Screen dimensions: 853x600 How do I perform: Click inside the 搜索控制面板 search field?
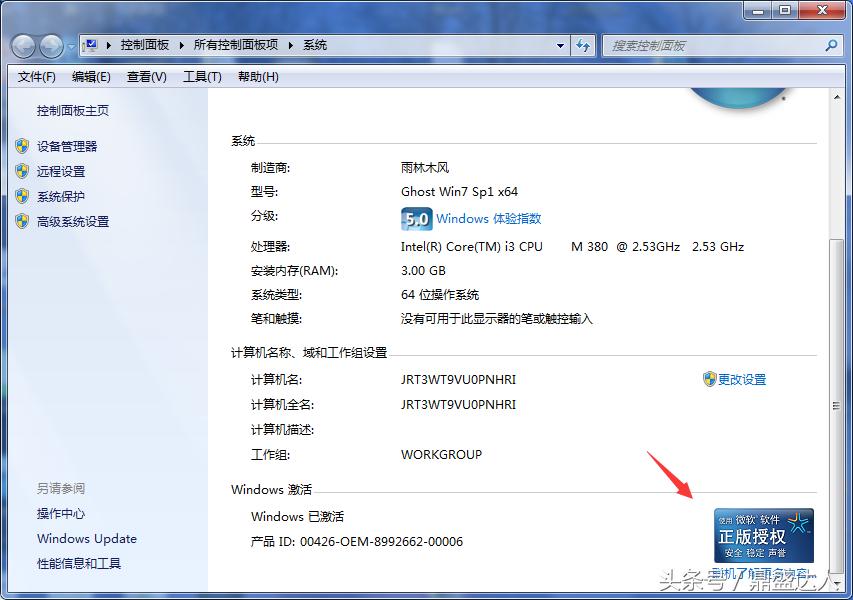[x=710, y=45]
